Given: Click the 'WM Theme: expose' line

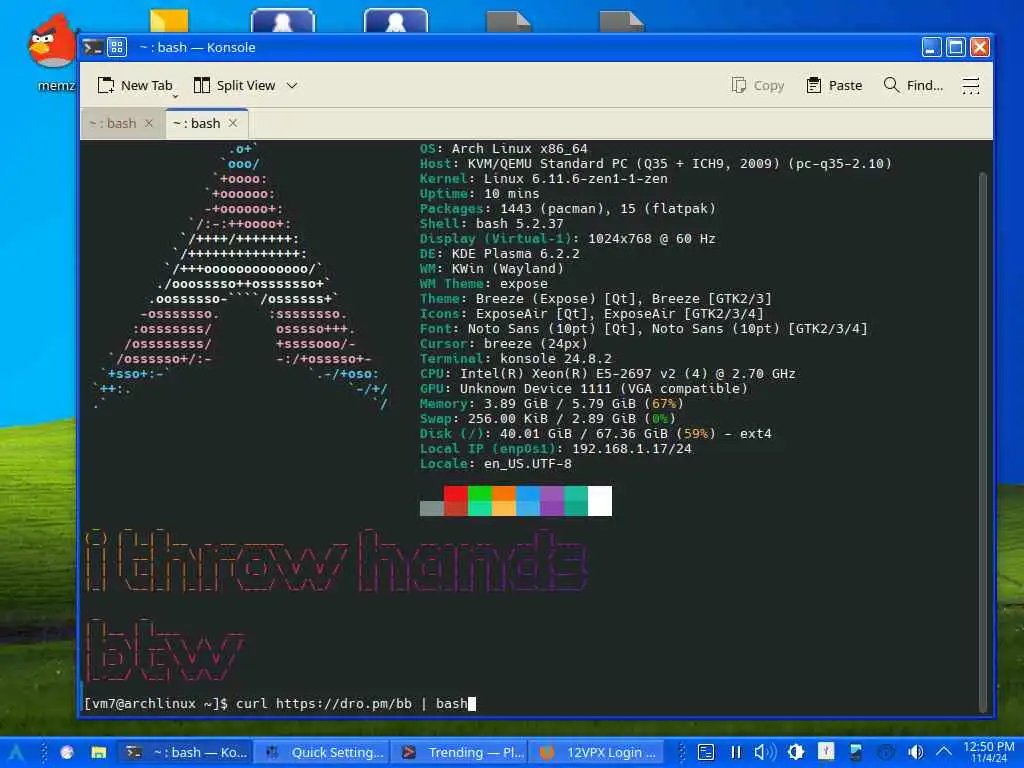Looking at the screenshot, I should coord(483,283).
